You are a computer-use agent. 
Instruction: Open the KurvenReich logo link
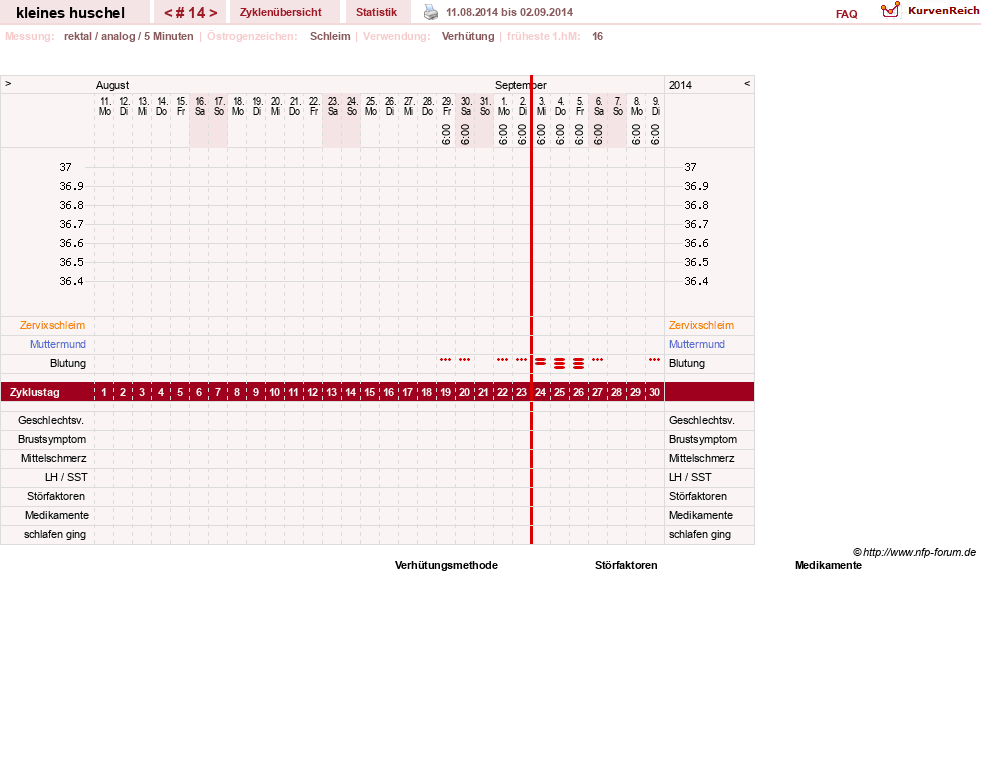coord(930,11)
